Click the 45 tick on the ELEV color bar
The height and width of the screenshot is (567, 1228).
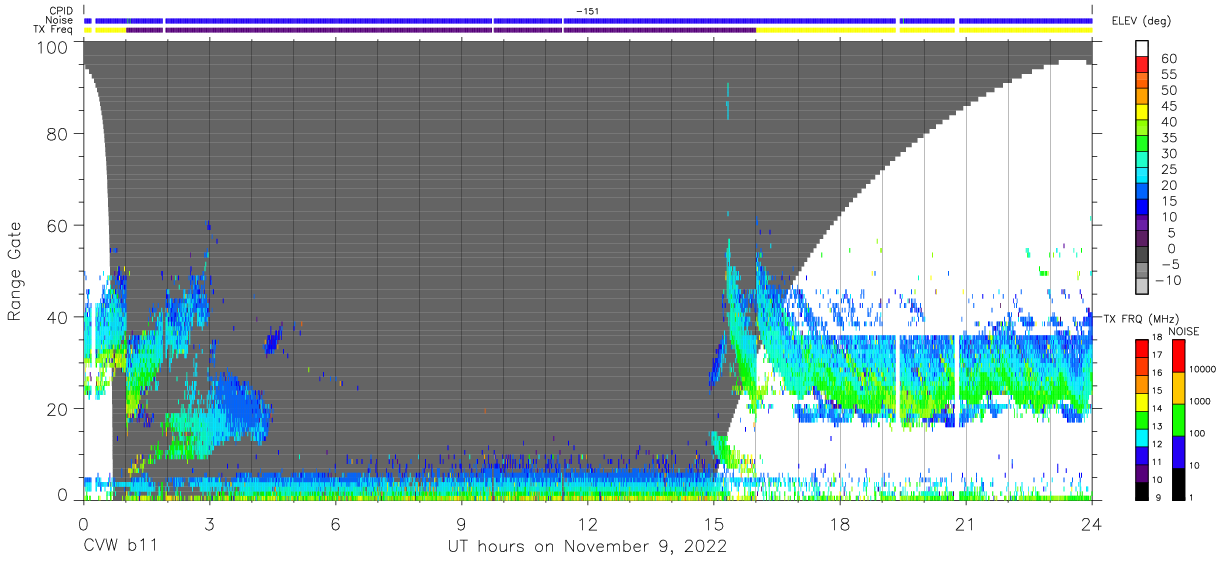coord(1168,106)
